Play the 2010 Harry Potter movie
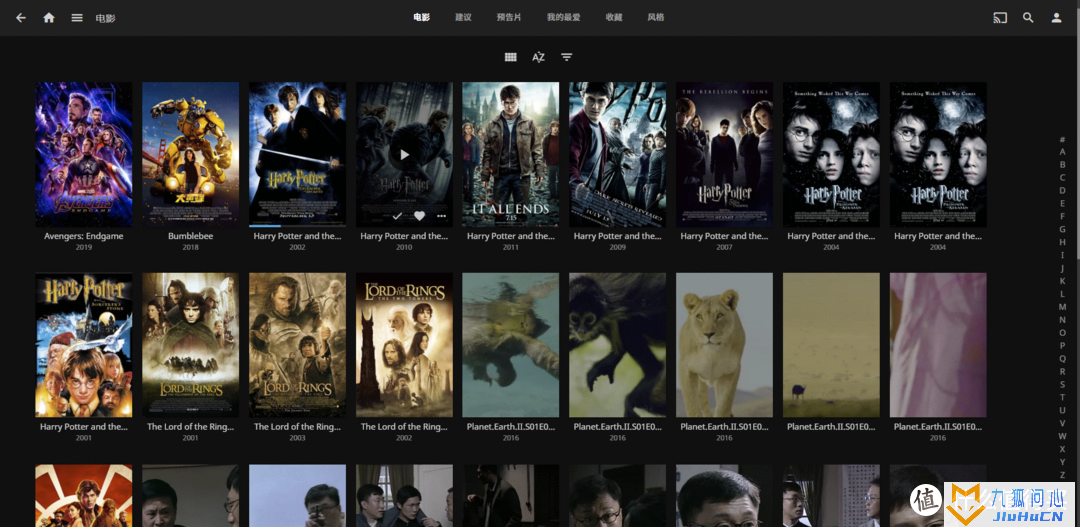 (x=404, y=155)
